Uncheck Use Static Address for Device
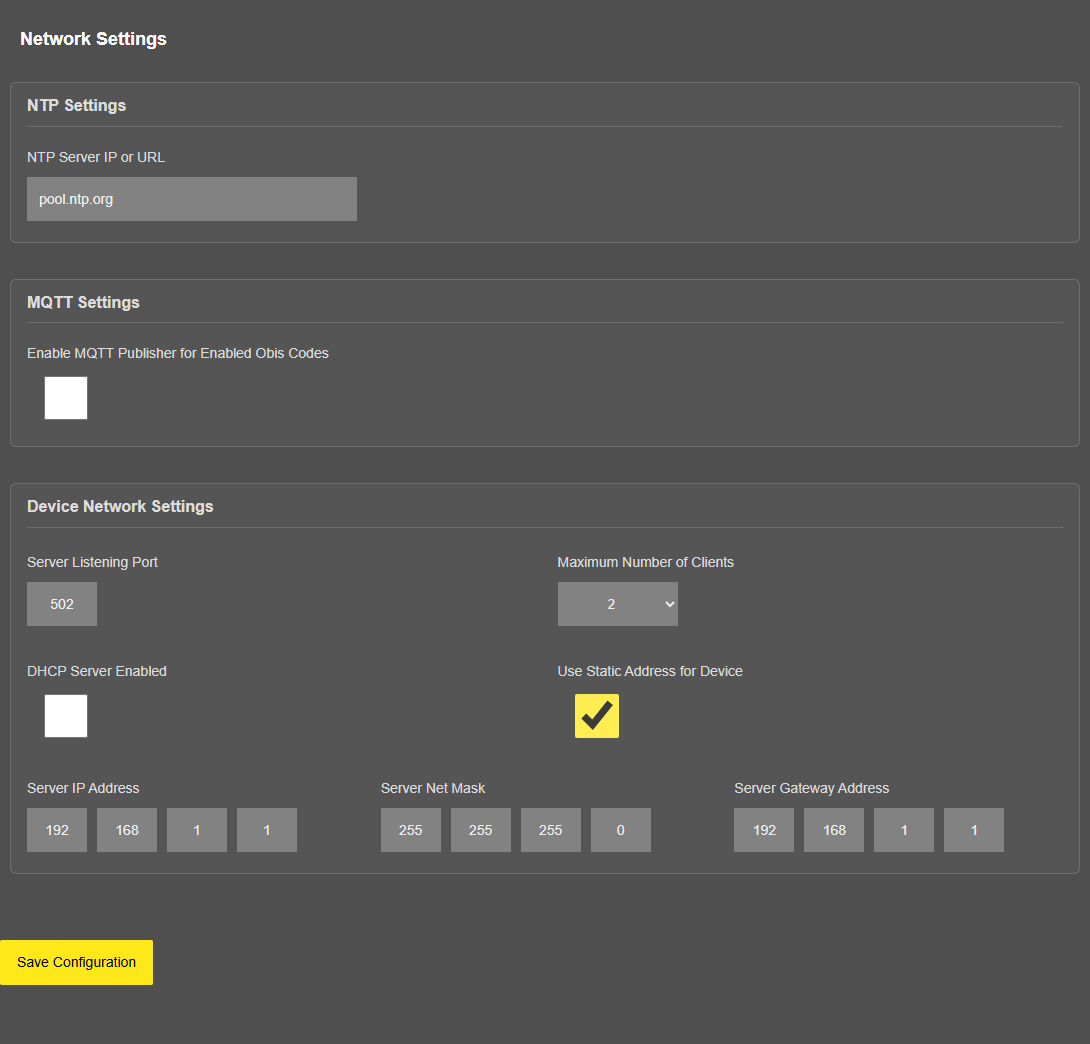This screenshot has width=1090, height=1044. tap(596, 716)
